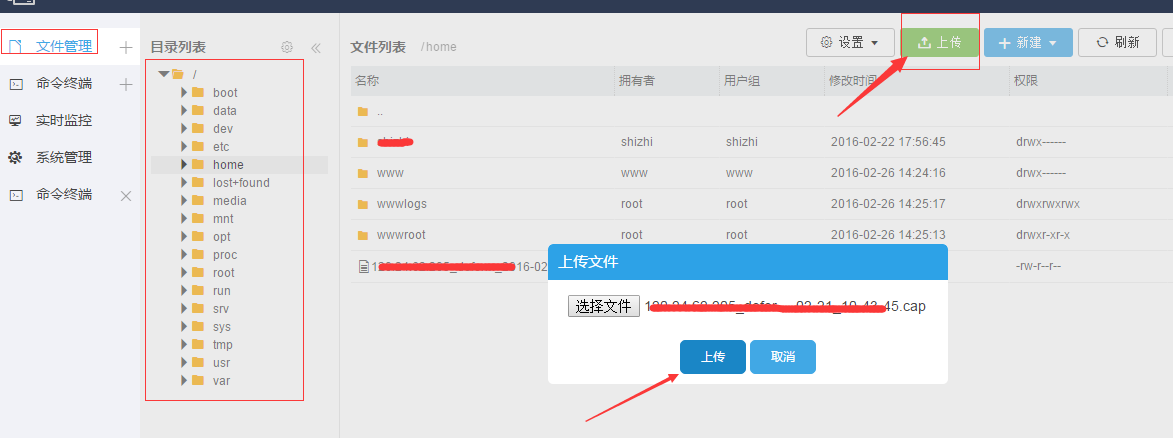Close the lower 命令终端 tab via its X
Screen dimensions: 1173x438
[126, 195]
